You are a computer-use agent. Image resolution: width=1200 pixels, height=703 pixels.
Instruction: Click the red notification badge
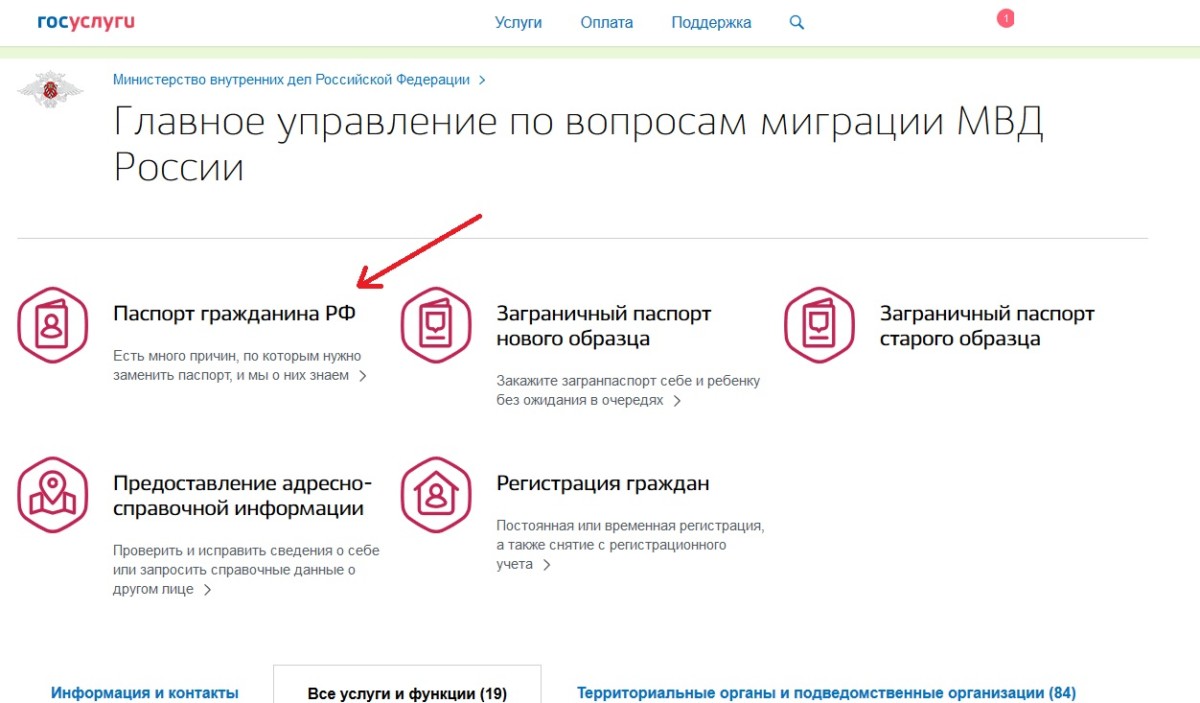pos(1005,18)
